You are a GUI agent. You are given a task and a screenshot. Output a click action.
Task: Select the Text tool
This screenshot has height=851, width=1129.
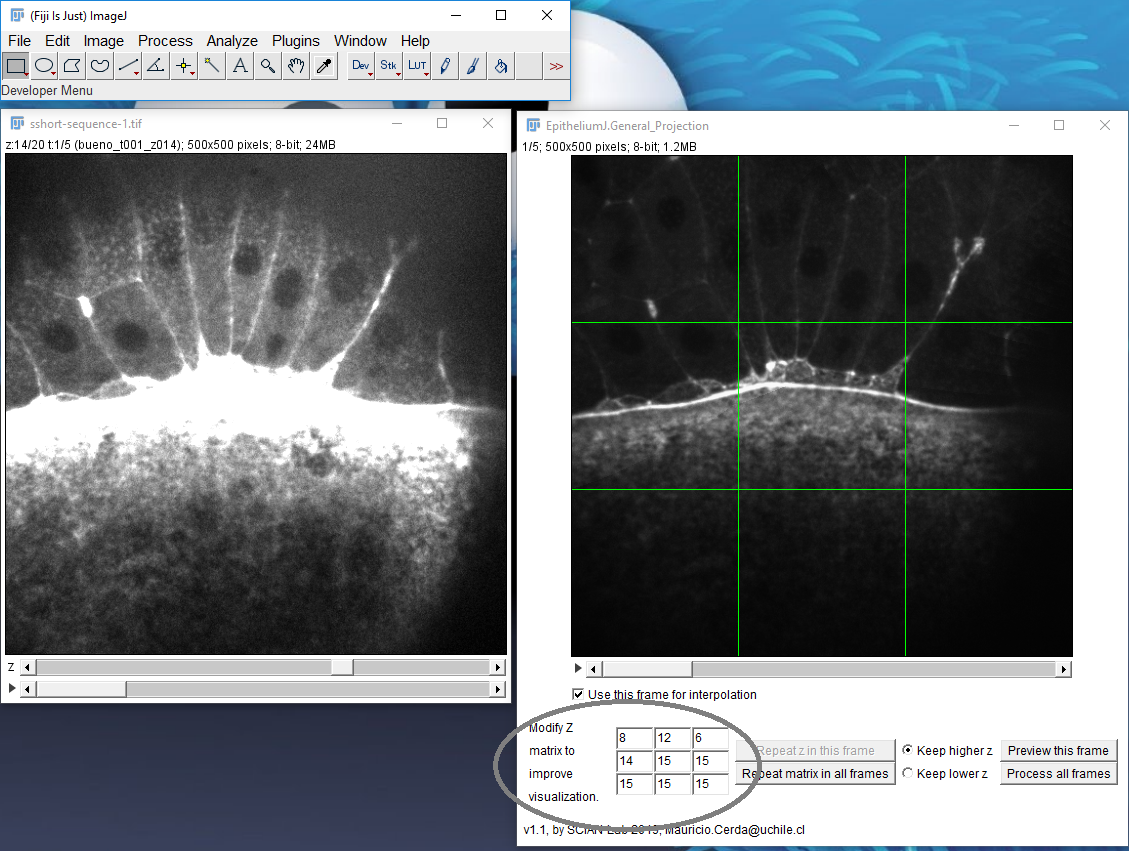pos(240,66)
